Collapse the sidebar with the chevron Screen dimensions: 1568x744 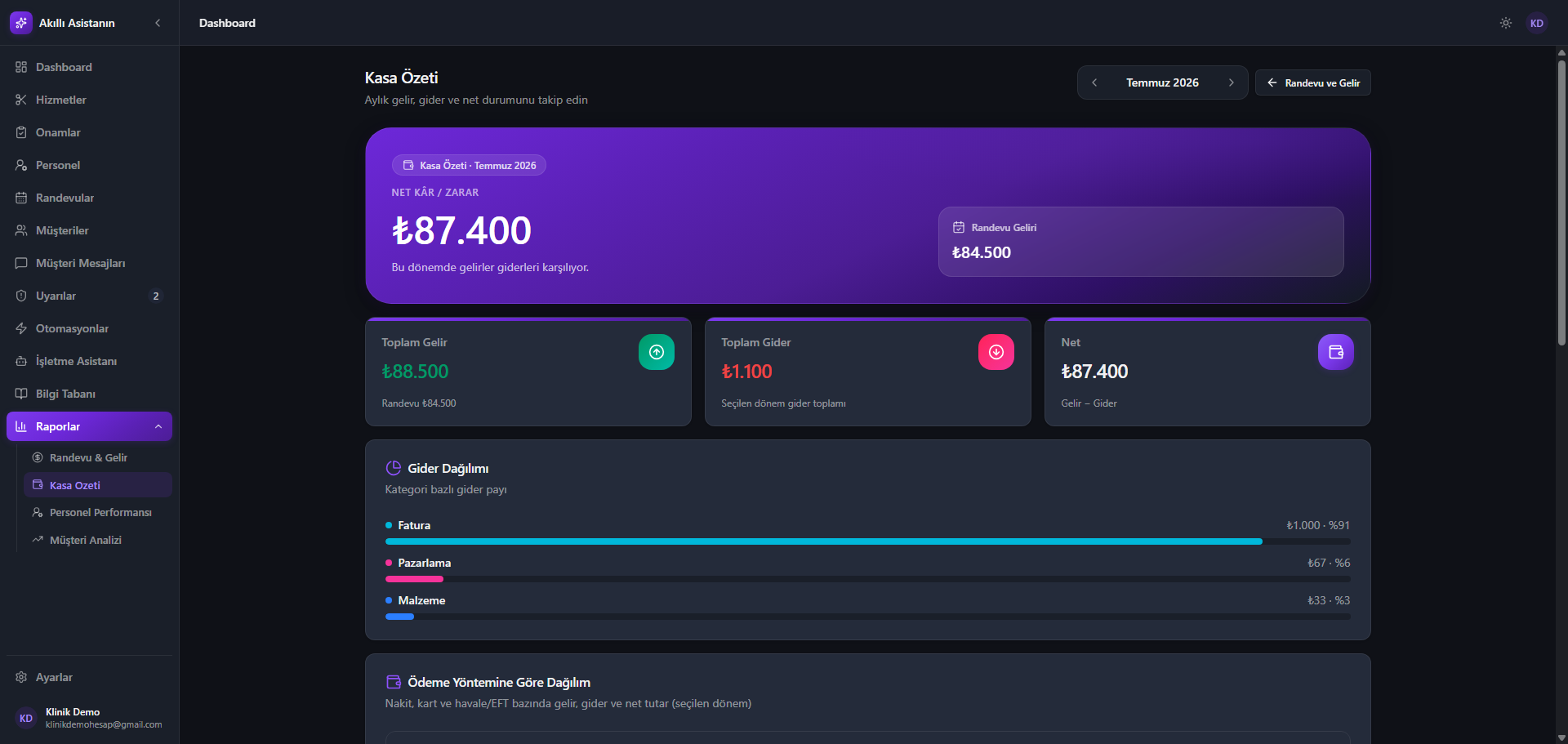click(x=158, y=23)
